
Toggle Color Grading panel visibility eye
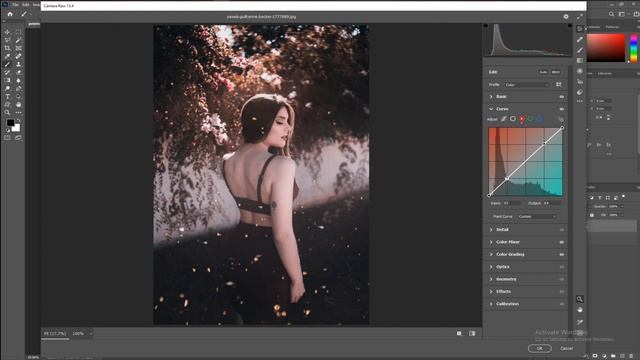[x=562, y=254]
